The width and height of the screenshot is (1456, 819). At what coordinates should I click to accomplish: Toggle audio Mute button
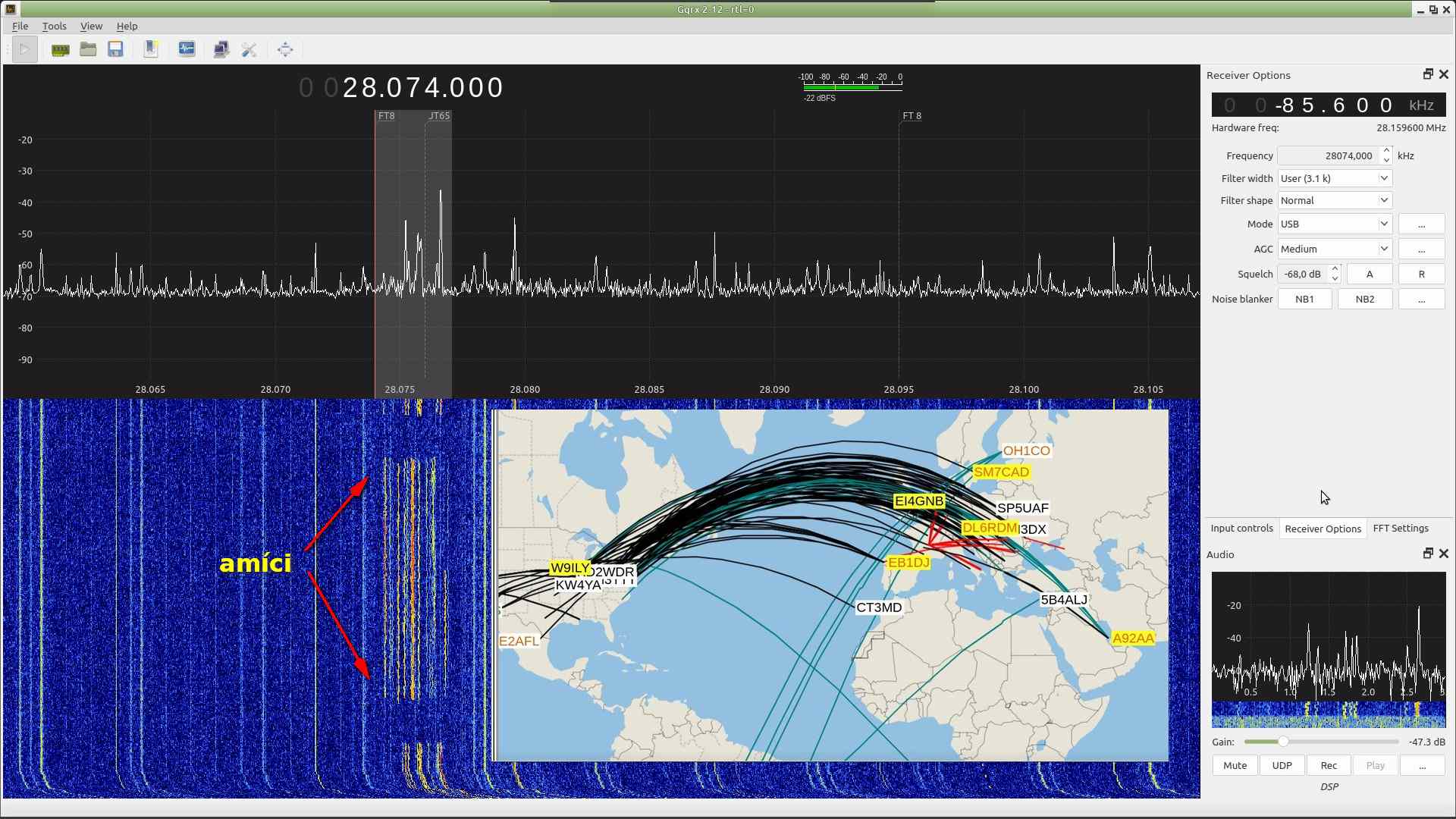pyautogui.click(x=1235, y=766)
